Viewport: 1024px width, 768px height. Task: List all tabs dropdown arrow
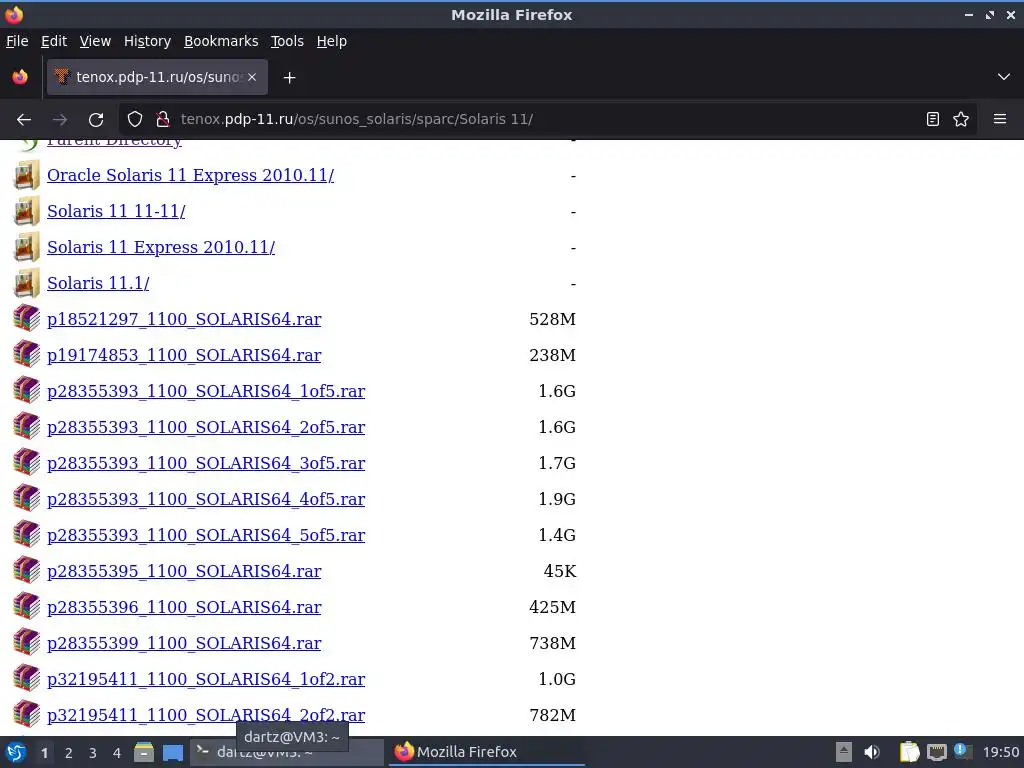tap(1004, 77)
